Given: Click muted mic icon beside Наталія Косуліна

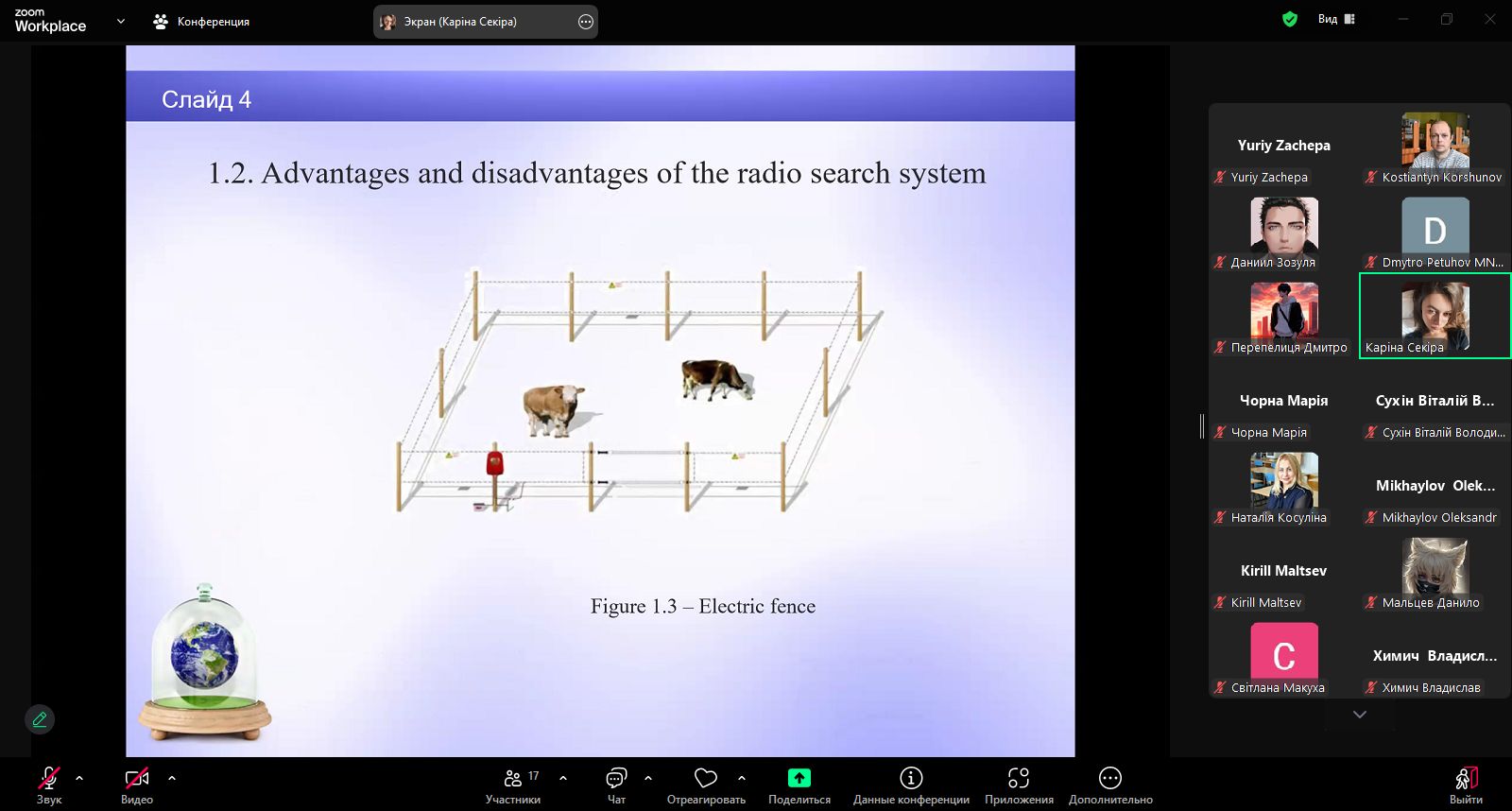Looking at the screenshot, I should pyautogui.click(x=1220, y=517).
